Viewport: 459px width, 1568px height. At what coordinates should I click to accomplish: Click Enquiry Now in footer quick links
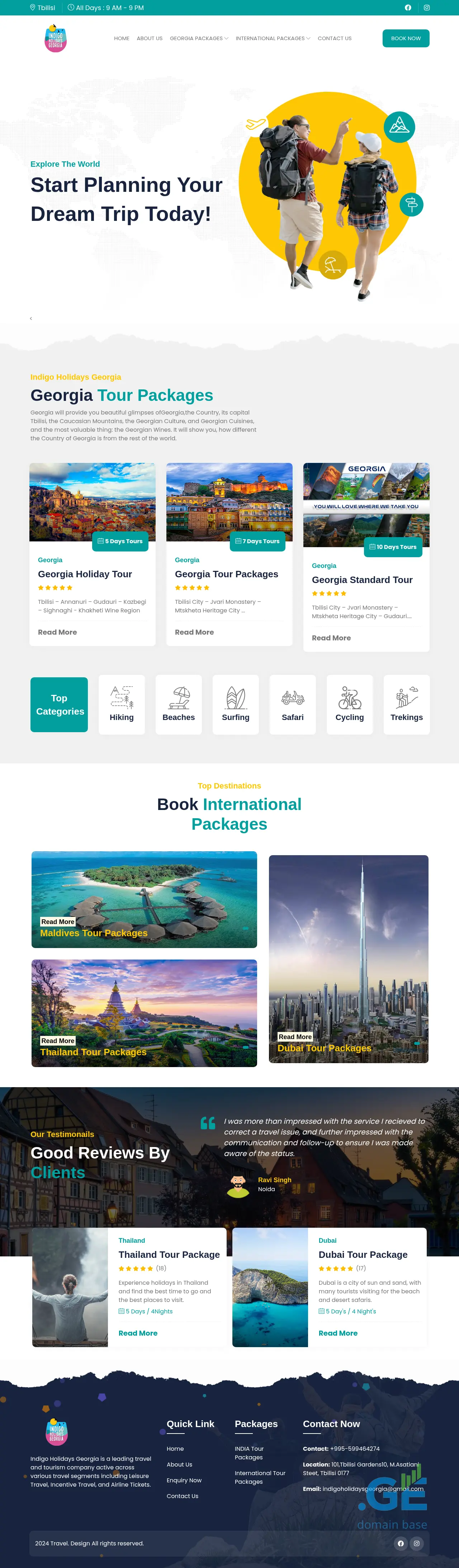click(x=184, y=1481)
